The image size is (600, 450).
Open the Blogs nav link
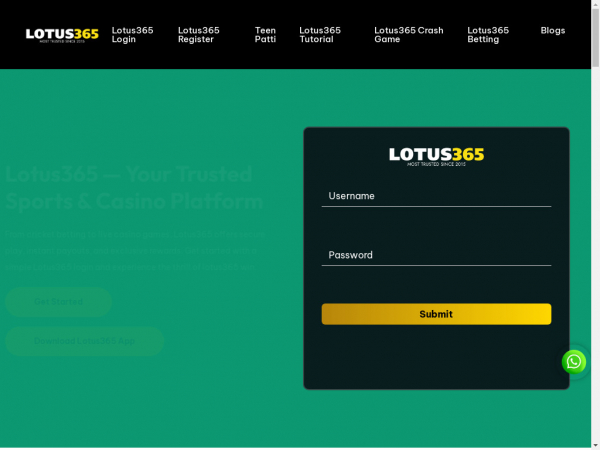pyautogui.click(x=553, y=31)
